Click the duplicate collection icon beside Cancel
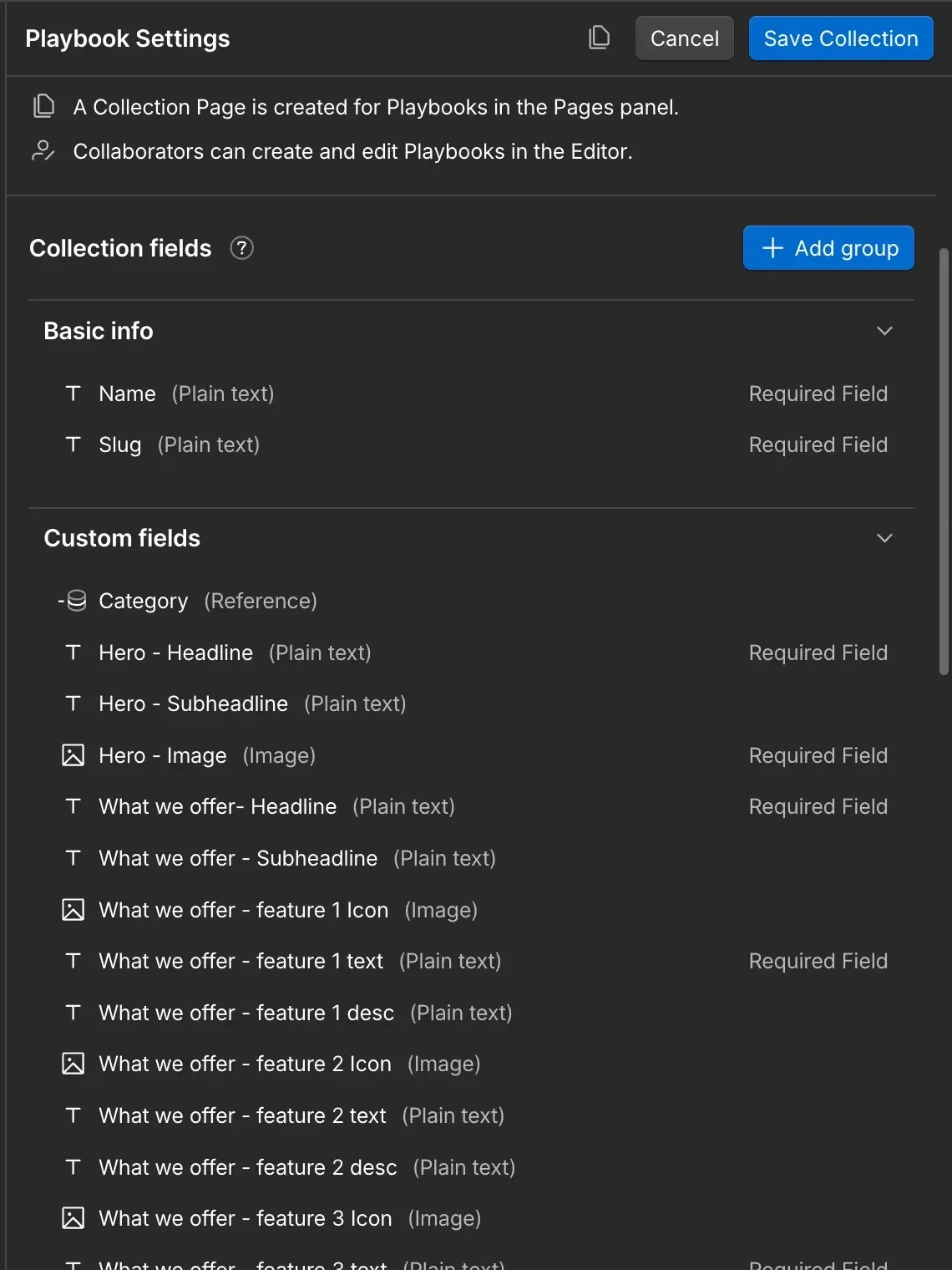 (x=599, y=38)
